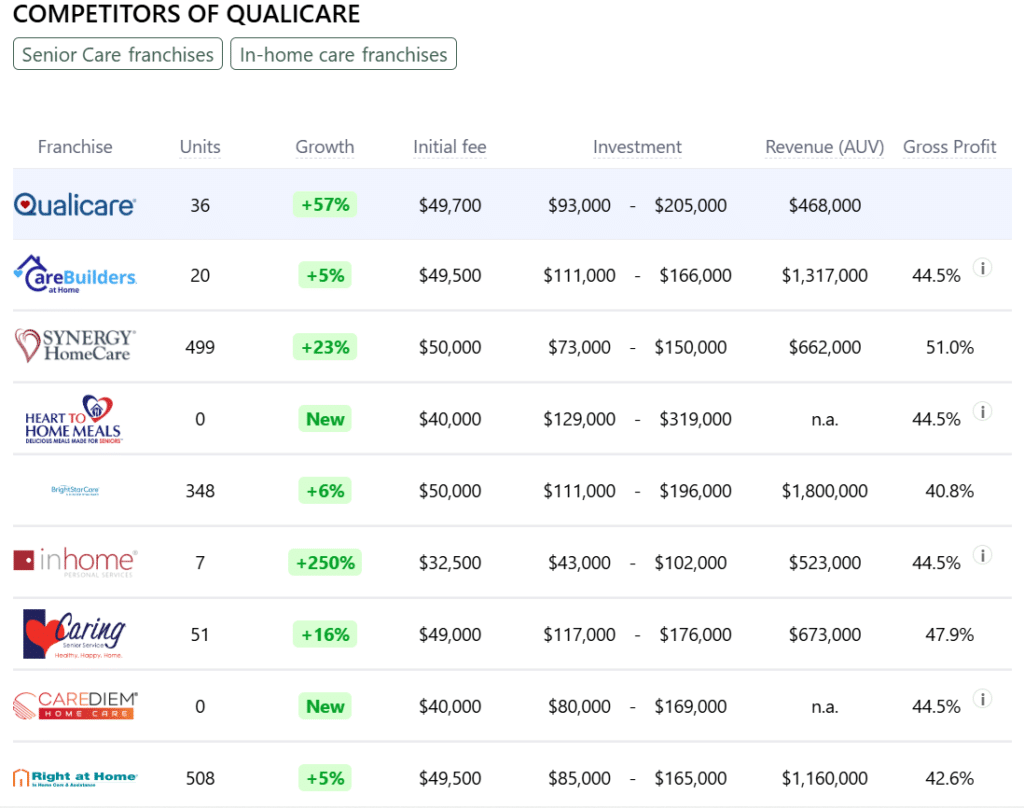
Task: Click the New badge in CareDiem row
Action: tap(325, 706)
